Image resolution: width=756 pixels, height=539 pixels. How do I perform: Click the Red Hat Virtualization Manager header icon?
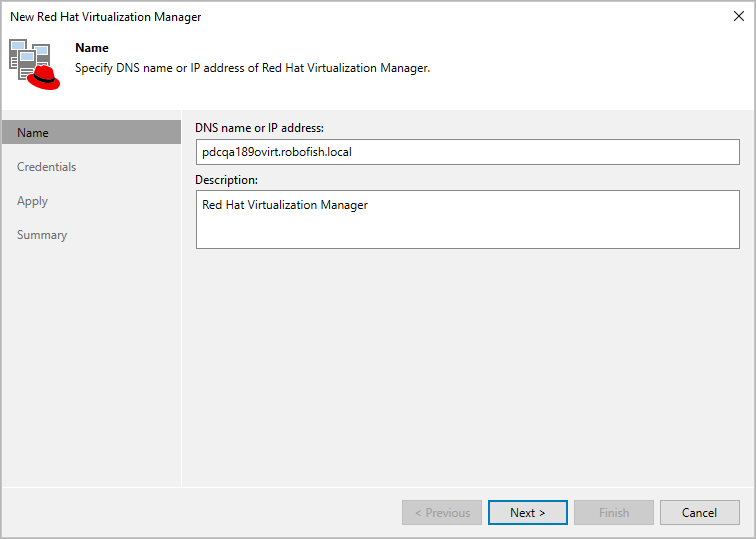[x=35, y=65]
